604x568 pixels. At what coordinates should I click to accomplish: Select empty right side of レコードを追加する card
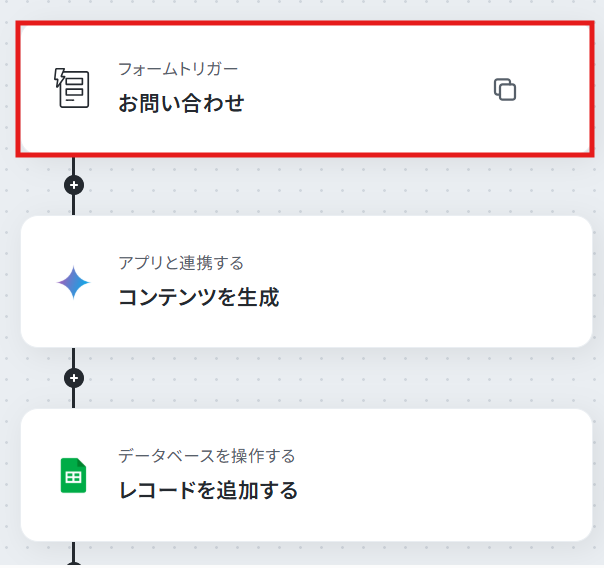443,475
